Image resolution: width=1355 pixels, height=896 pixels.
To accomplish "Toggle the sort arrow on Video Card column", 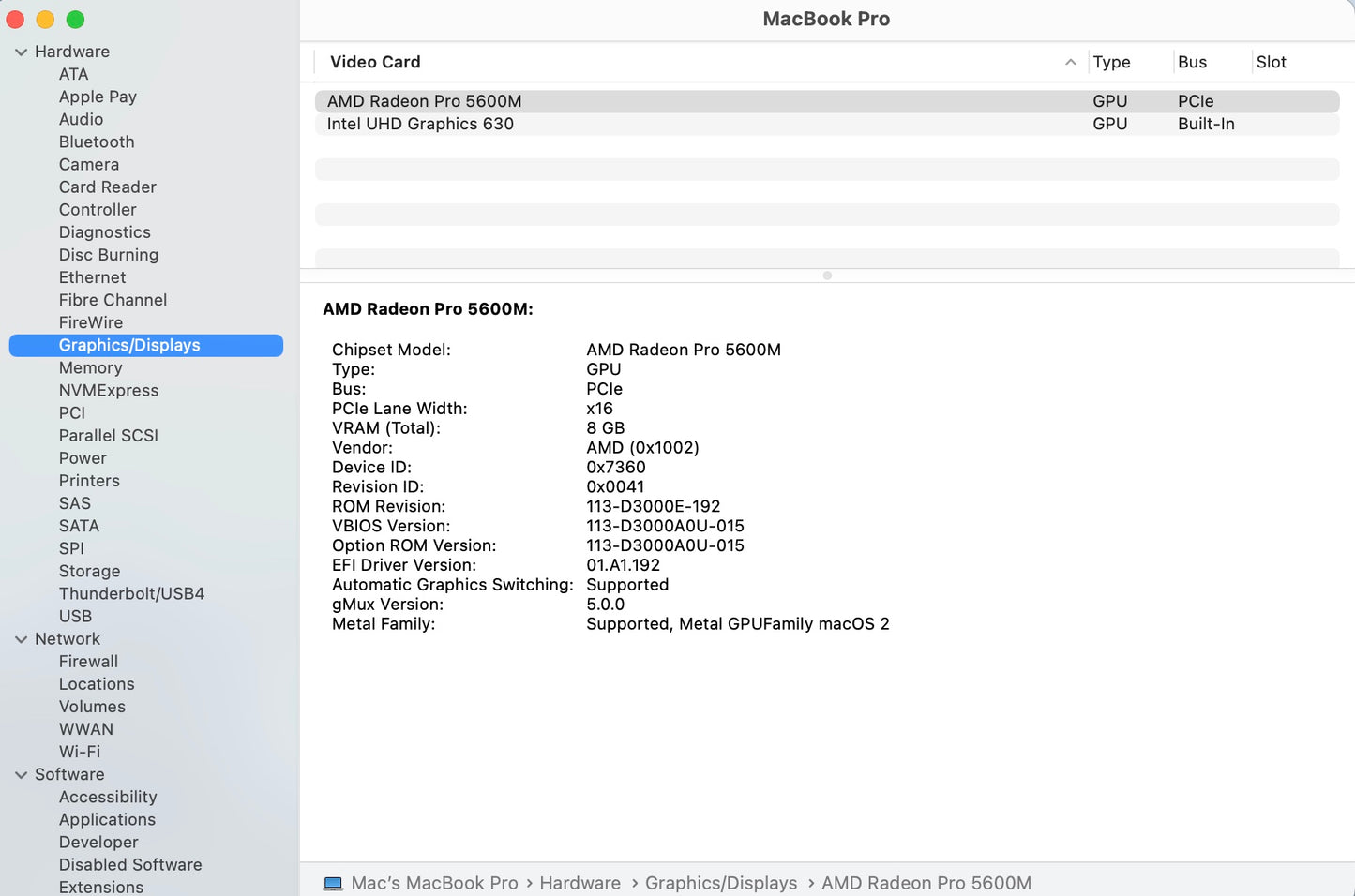I will (x=1070, y=62).
